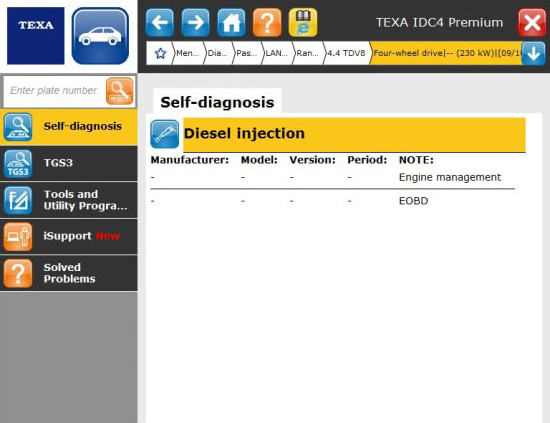
Task: Click the Model: column header
Action: [x=259, y=160]
